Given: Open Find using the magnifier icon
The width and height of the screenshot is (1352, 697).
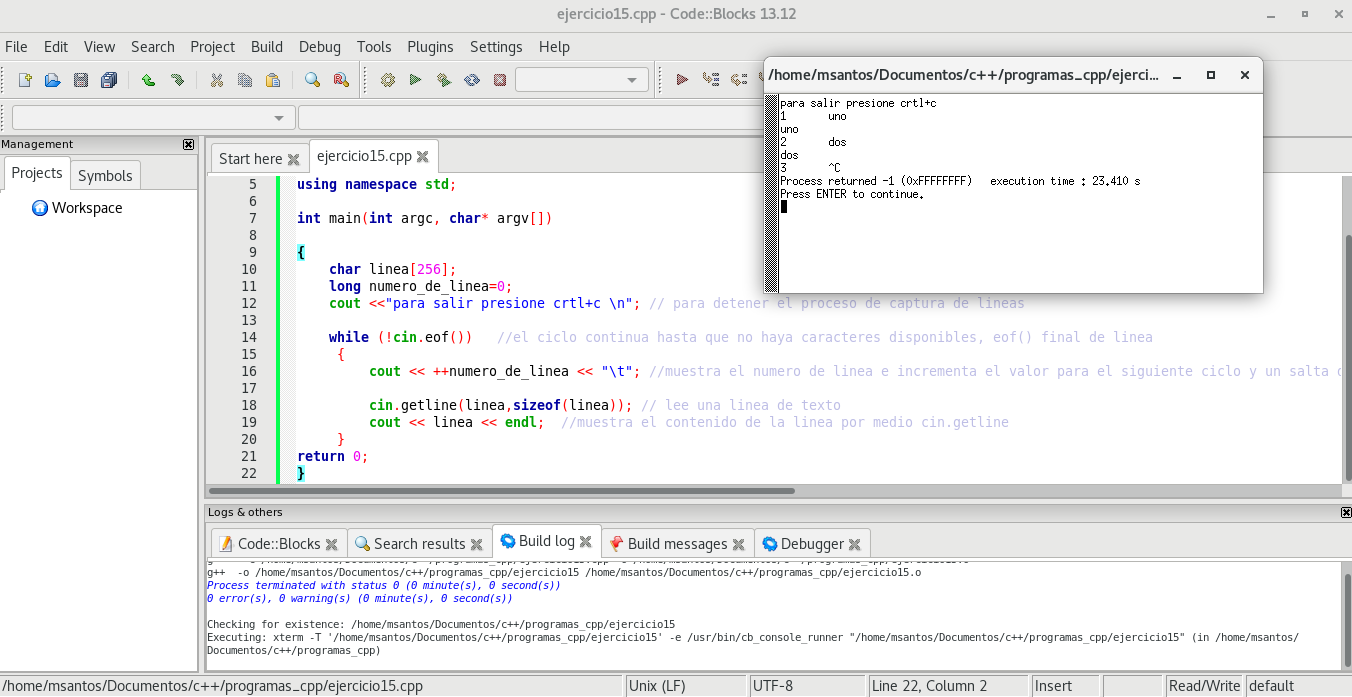Looking at the screenshot, I should click(x=312, y=80).
